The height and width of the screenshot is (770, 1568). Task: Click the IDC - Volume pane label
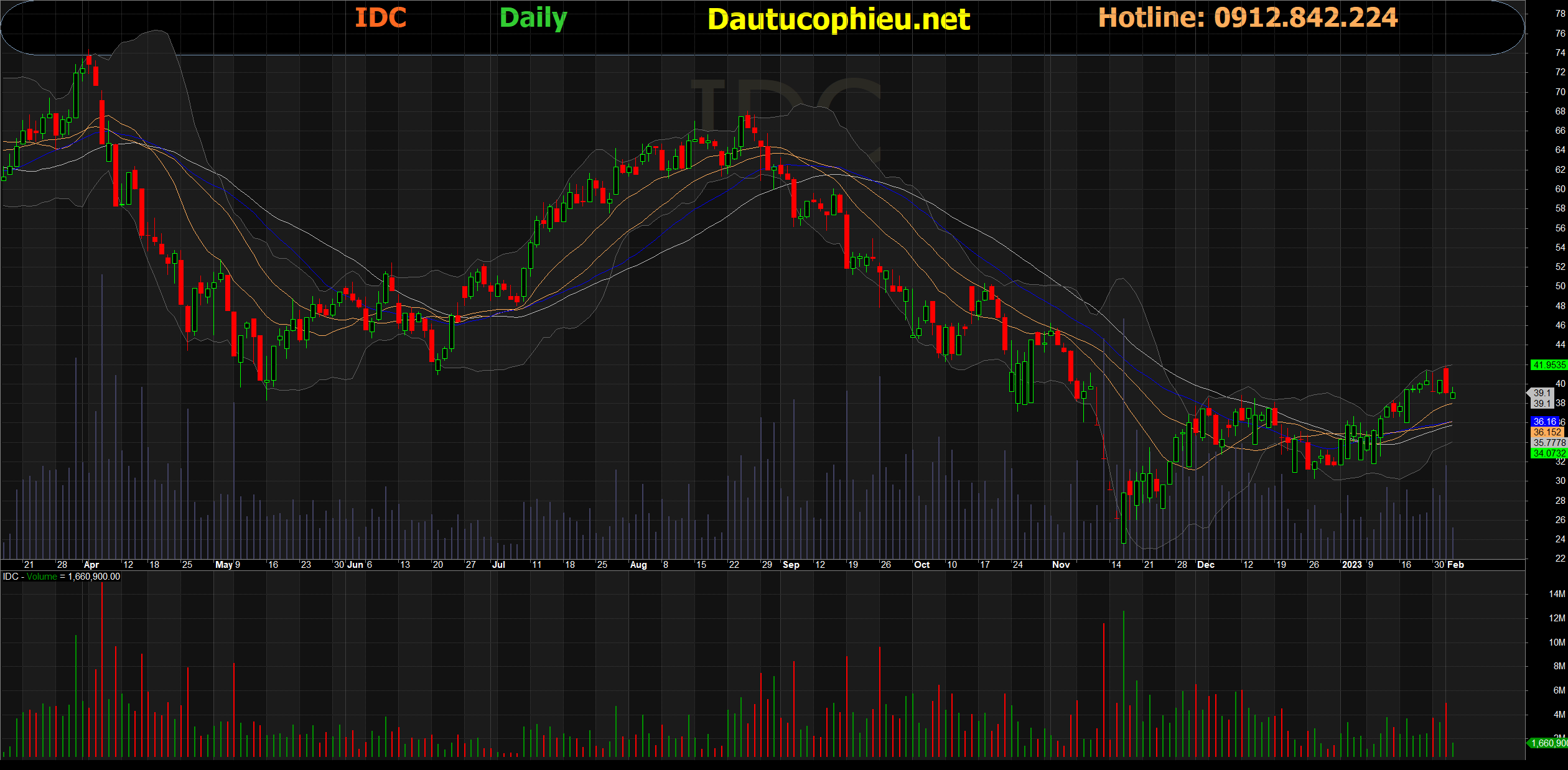pos(30,577)
